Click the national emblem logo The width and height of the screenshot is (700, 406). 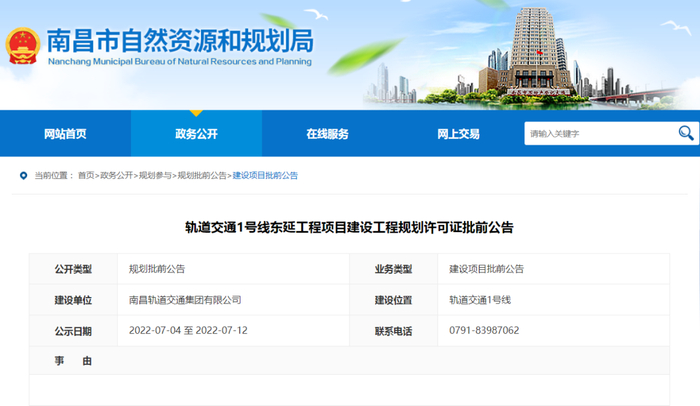coord(22,46)
